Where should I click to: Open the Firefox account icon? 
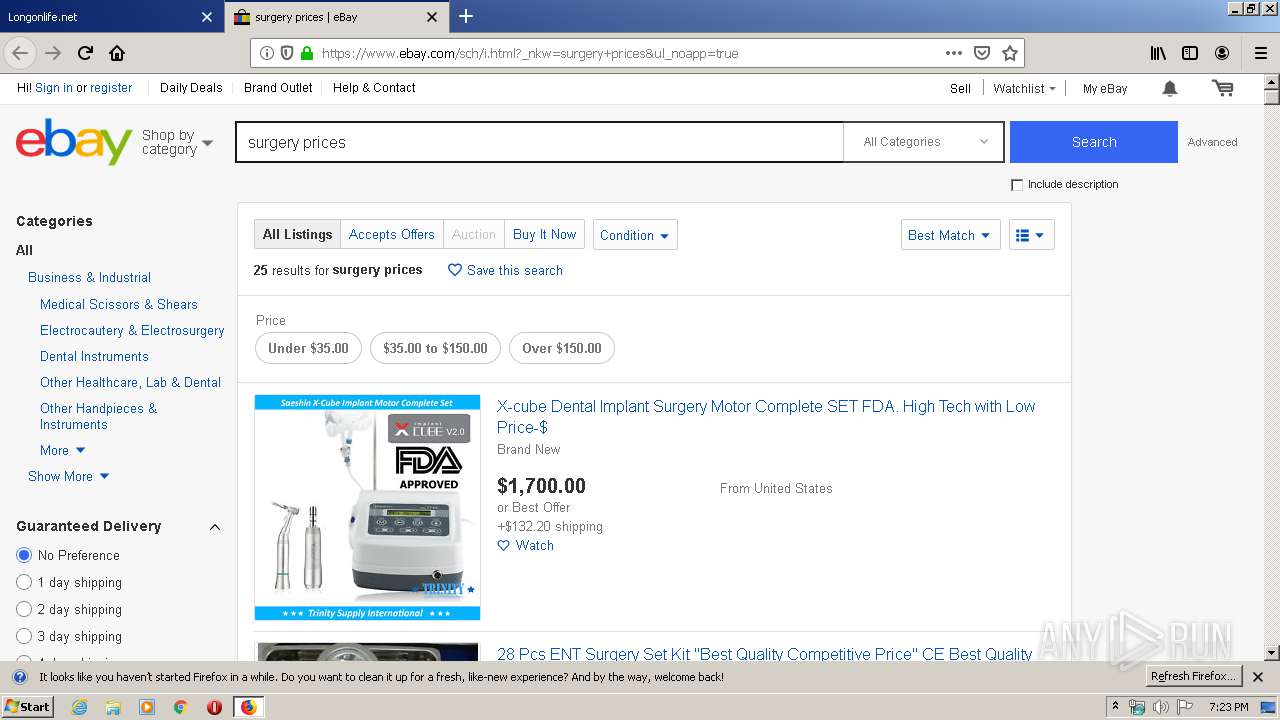click(x=1222, y=53)
